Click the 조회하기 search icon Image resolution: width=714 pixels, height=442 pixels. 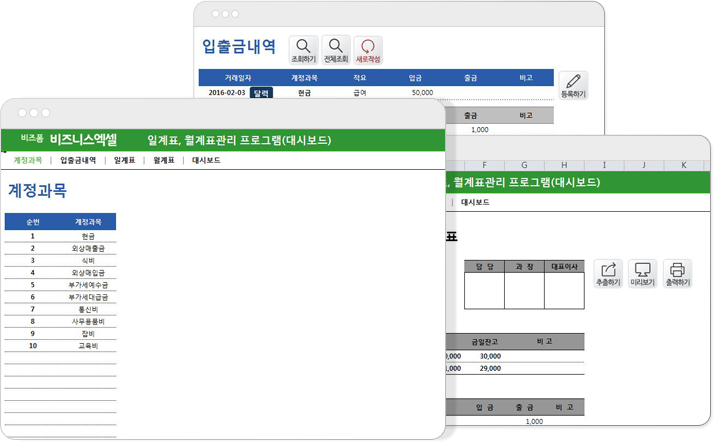point(304,48)
